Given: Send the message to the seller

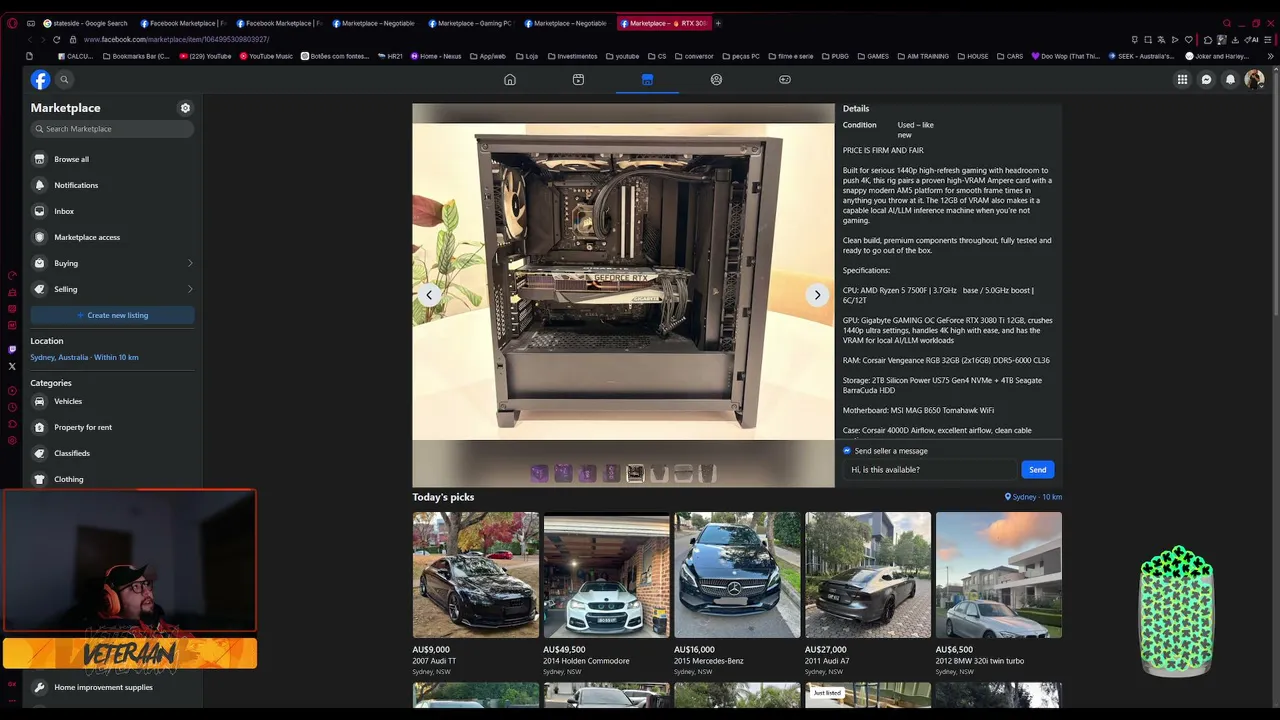Looking at the screenshot, I should tap(1038, 470).
